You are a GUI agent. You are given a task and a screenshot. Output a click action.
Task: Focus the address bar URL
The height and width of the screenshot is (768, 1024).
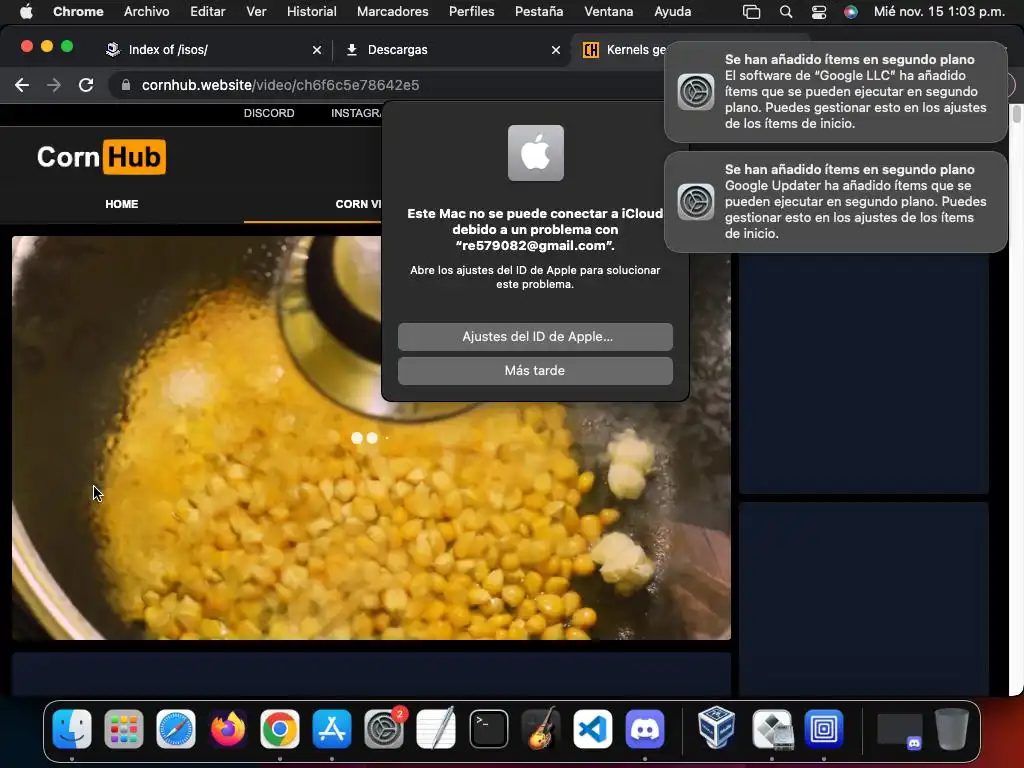tap(280, 85)
